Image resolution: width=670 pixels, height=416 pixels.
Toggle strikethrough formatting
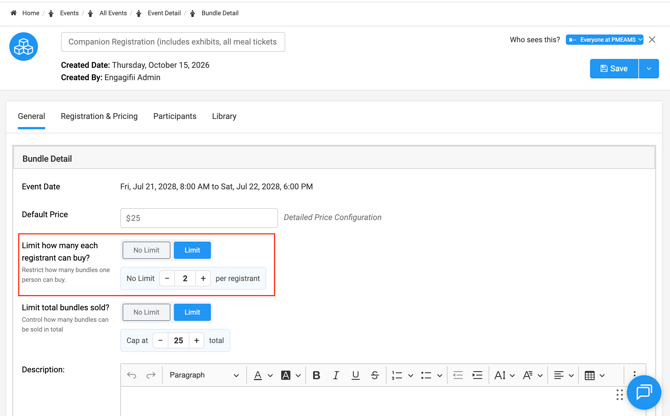click(x=375, y=375)
